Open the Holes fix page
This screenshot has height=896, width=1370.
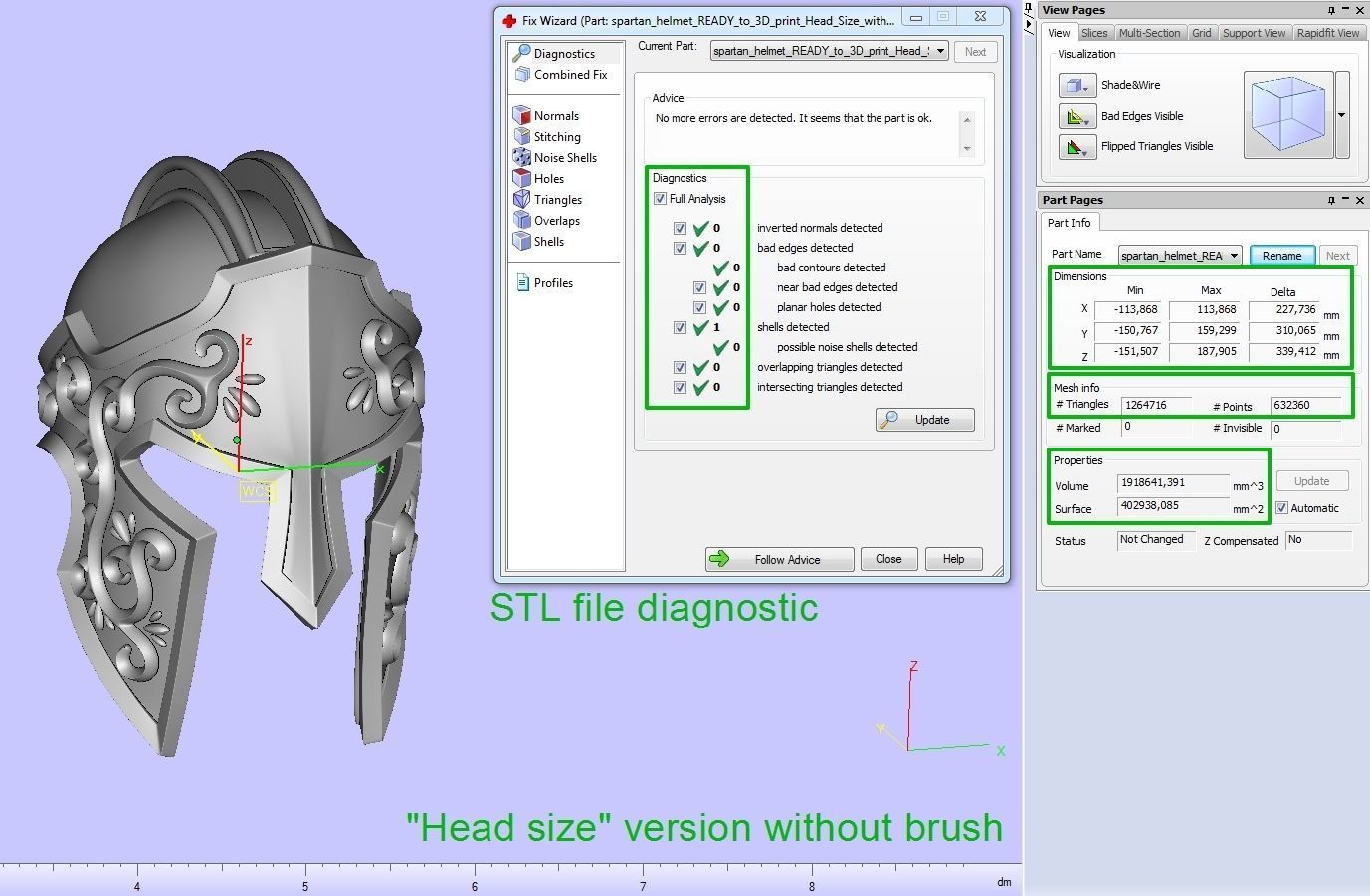pyautogui.click(x=539, y=179)
